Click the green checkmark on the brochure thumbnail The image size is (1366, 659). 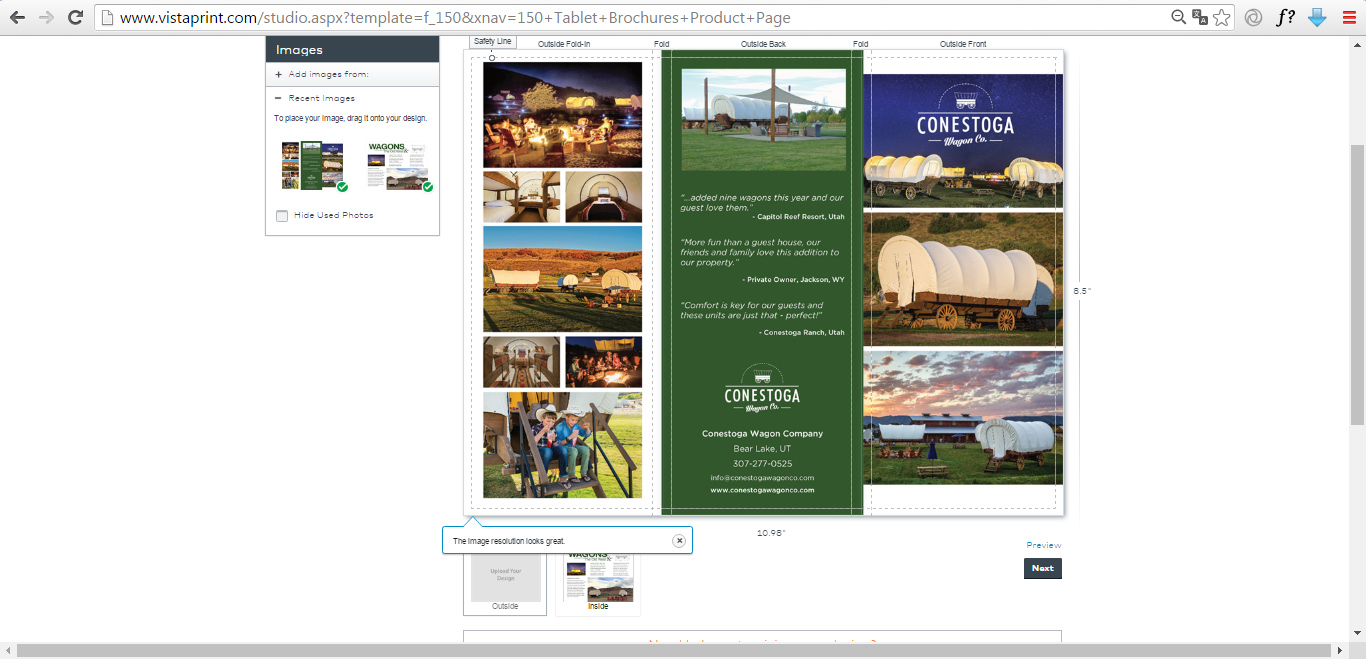click(342, 186)
